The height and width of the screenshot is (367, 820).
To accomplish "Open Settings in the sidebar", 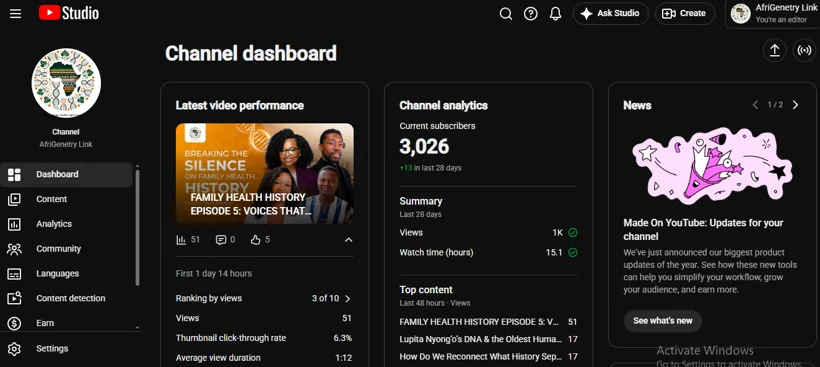I will (x=66, y=349).
